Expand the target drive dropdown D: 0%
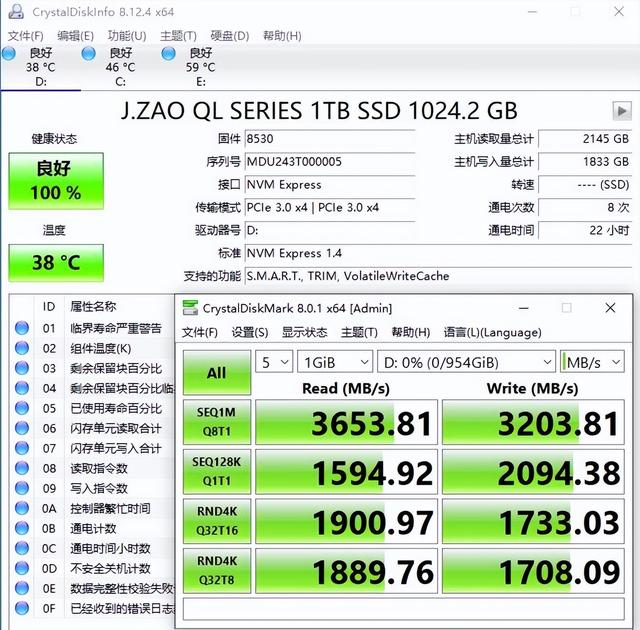Viewport: 640px width, 630px height. [x=466, y=361]
